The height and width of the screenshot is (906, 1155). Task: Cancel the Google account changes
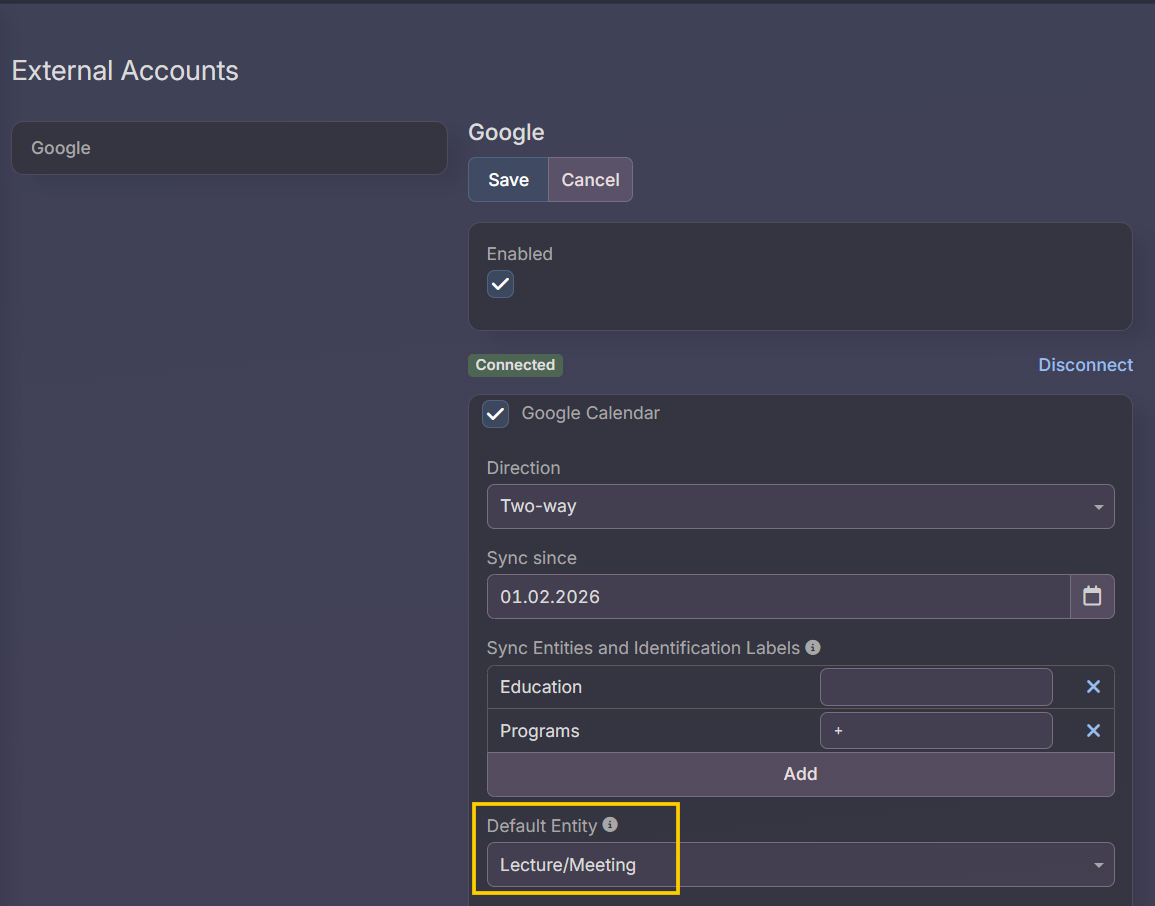(x=590, y=180)
